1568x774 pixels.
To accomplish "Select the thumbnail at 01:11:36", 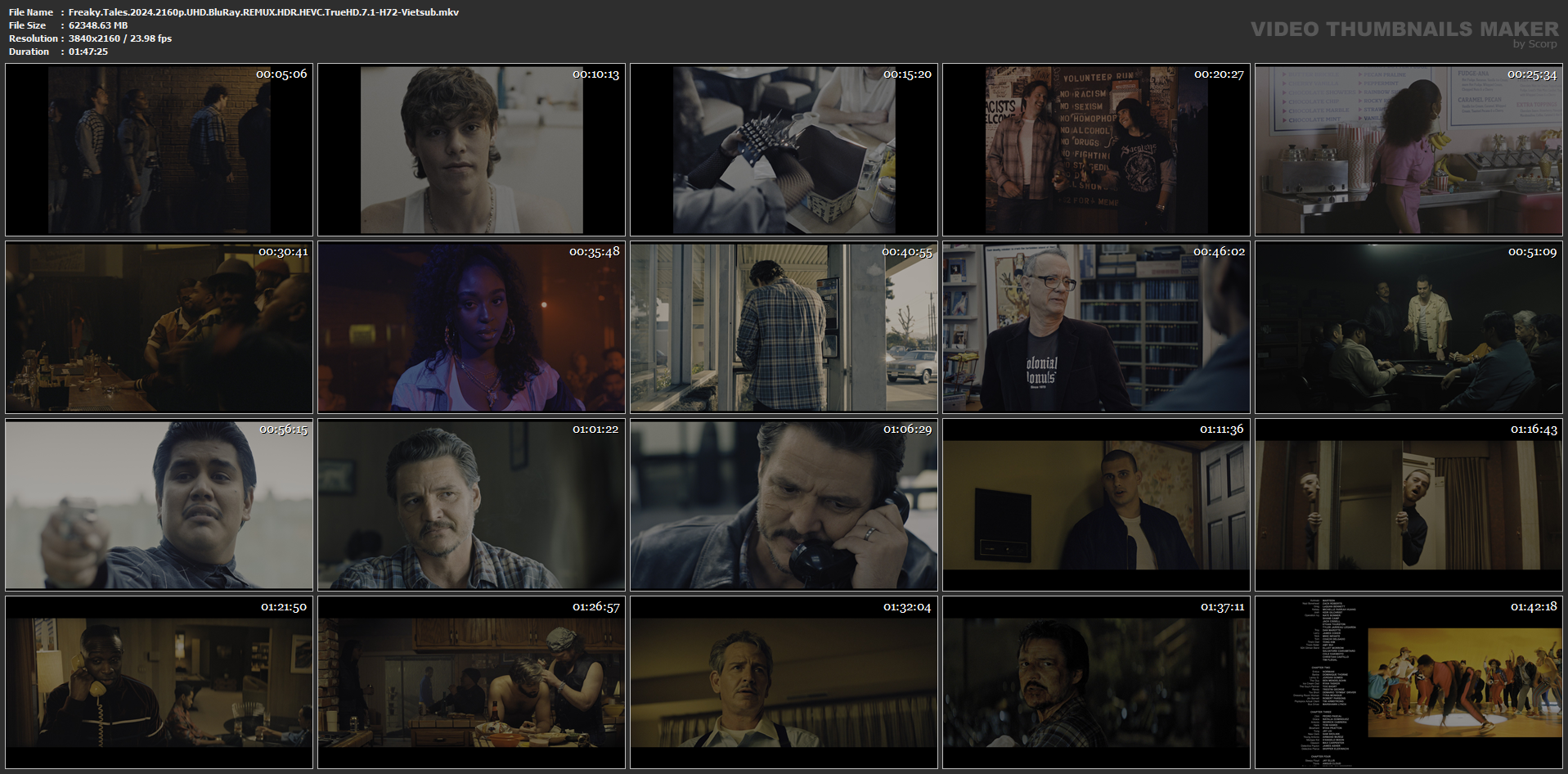I will click(1097, 505).
